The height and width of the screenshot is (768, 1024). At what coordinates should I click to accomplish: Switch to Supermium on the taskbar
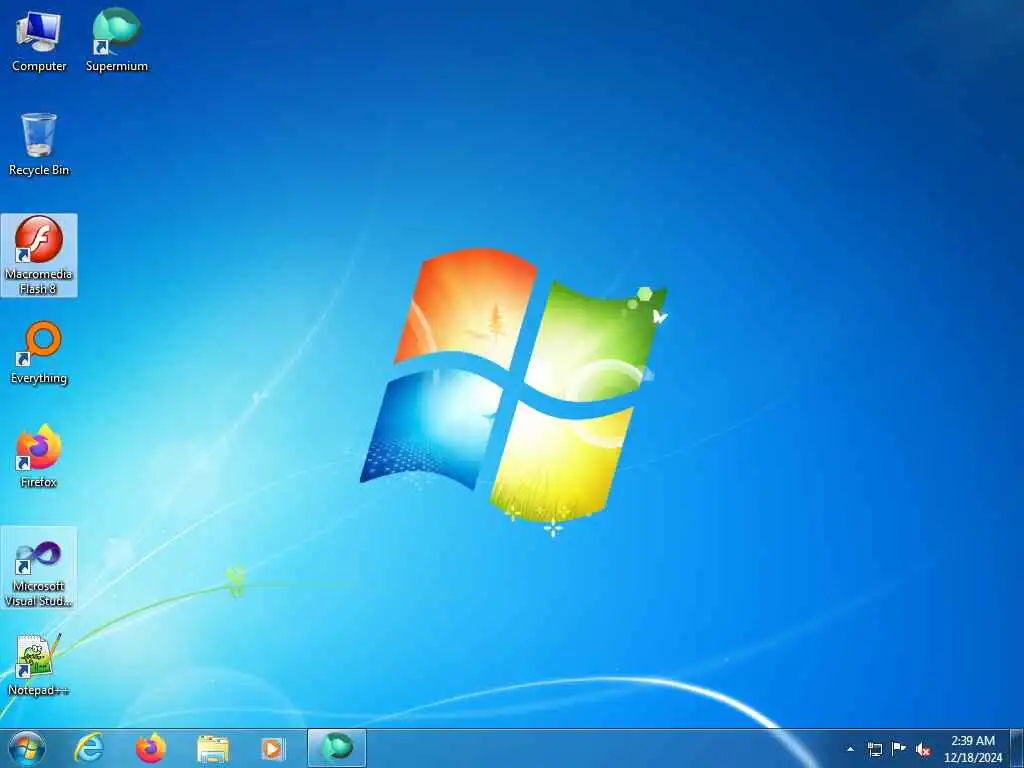[337, 748]
